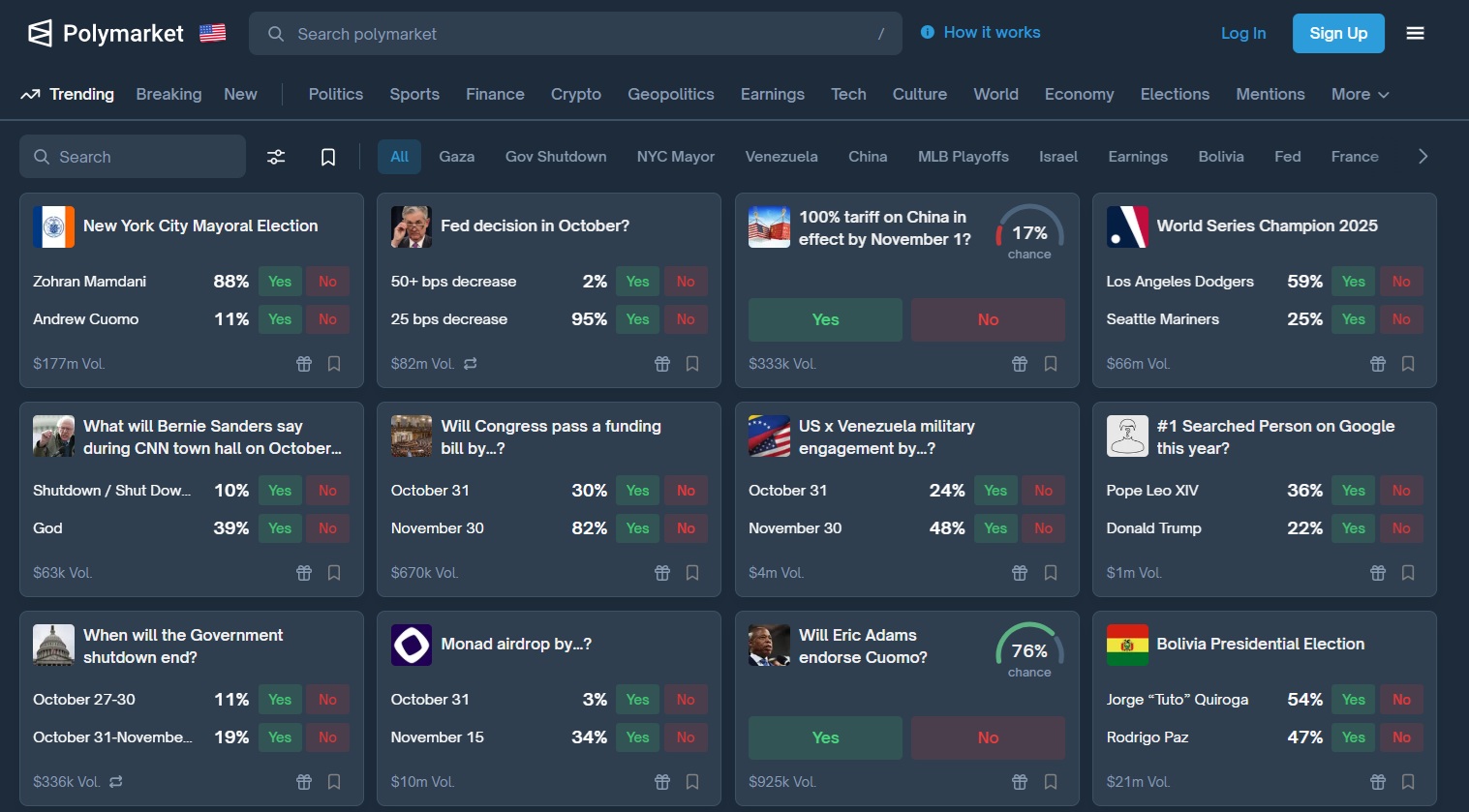Screen dimensions: 1469x812
Task: Click the Search polymarket input field
Action: coord(575,34)
